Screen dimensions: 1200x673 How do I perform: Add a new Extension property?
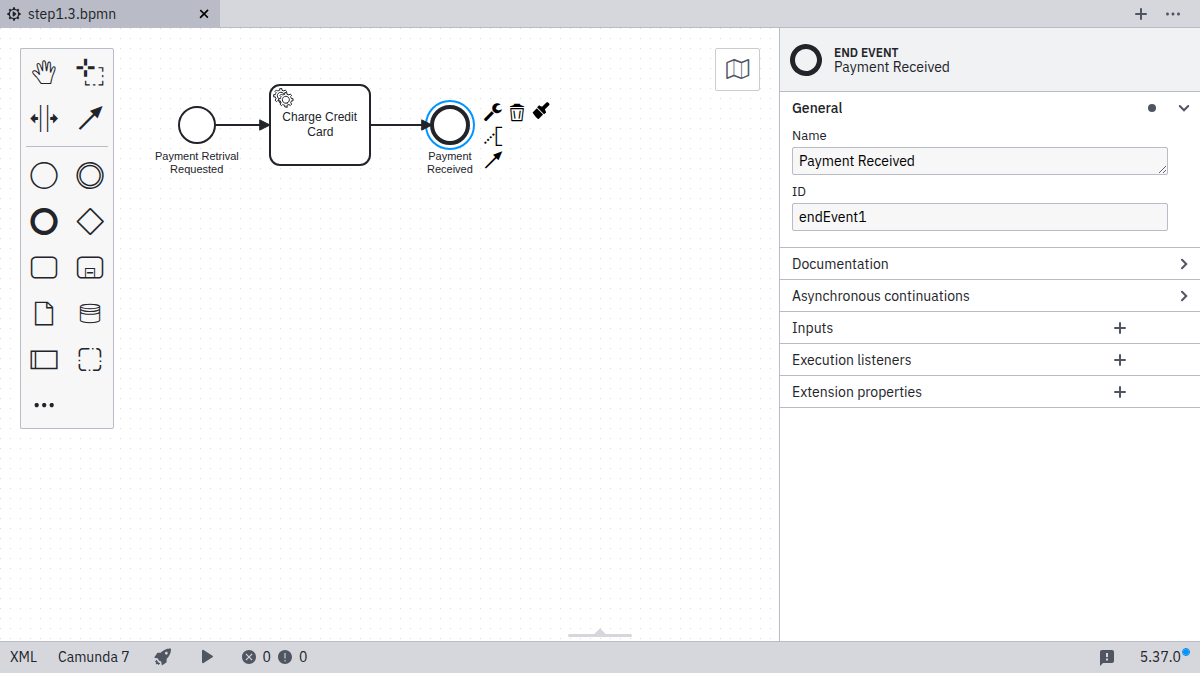1120,392
